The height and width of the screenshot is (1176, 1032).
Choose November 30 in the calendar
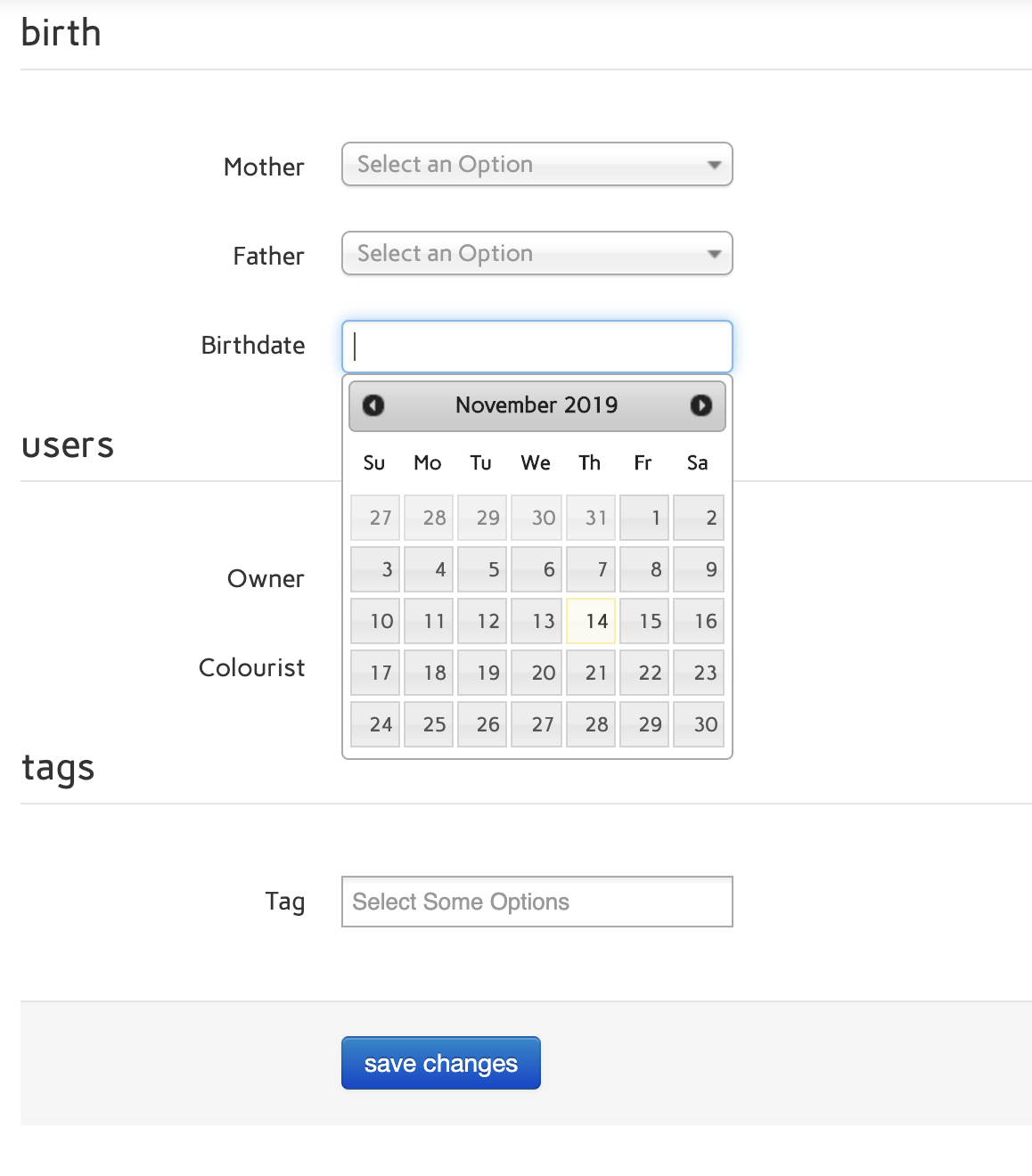(x=698, y=724)
